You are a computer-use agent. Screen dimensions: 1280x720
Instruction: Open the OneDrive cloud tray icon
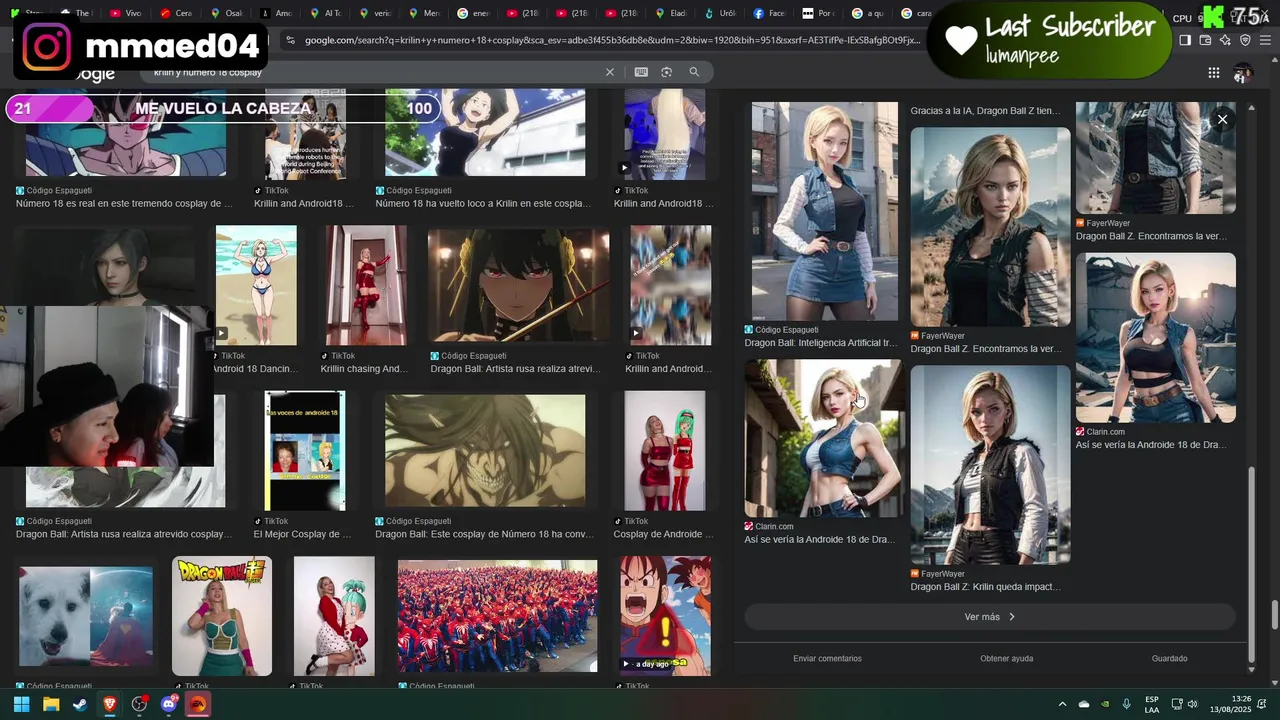point(1084,704)
